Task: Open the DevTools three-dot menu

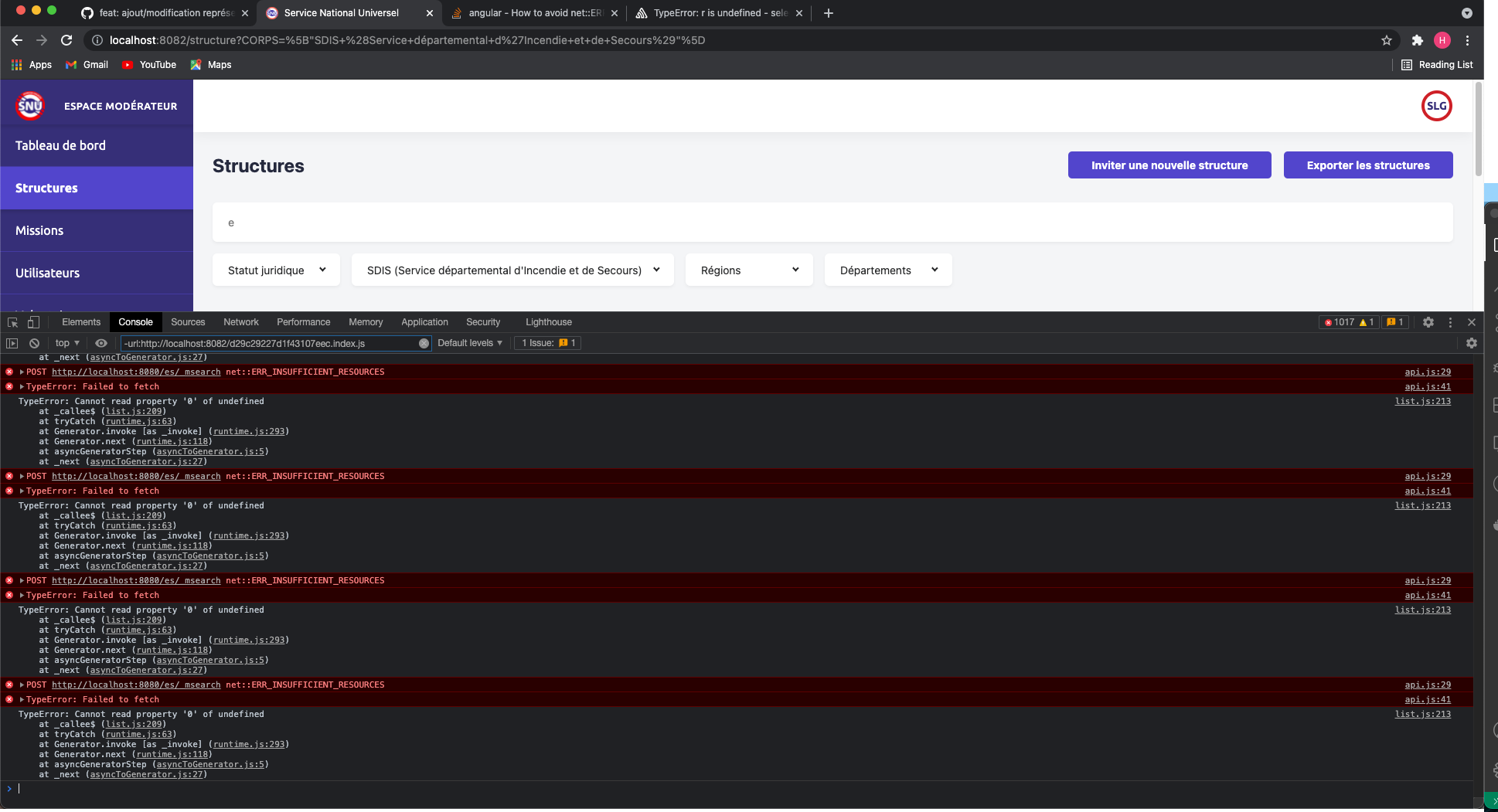Action: click(1451, 322)
